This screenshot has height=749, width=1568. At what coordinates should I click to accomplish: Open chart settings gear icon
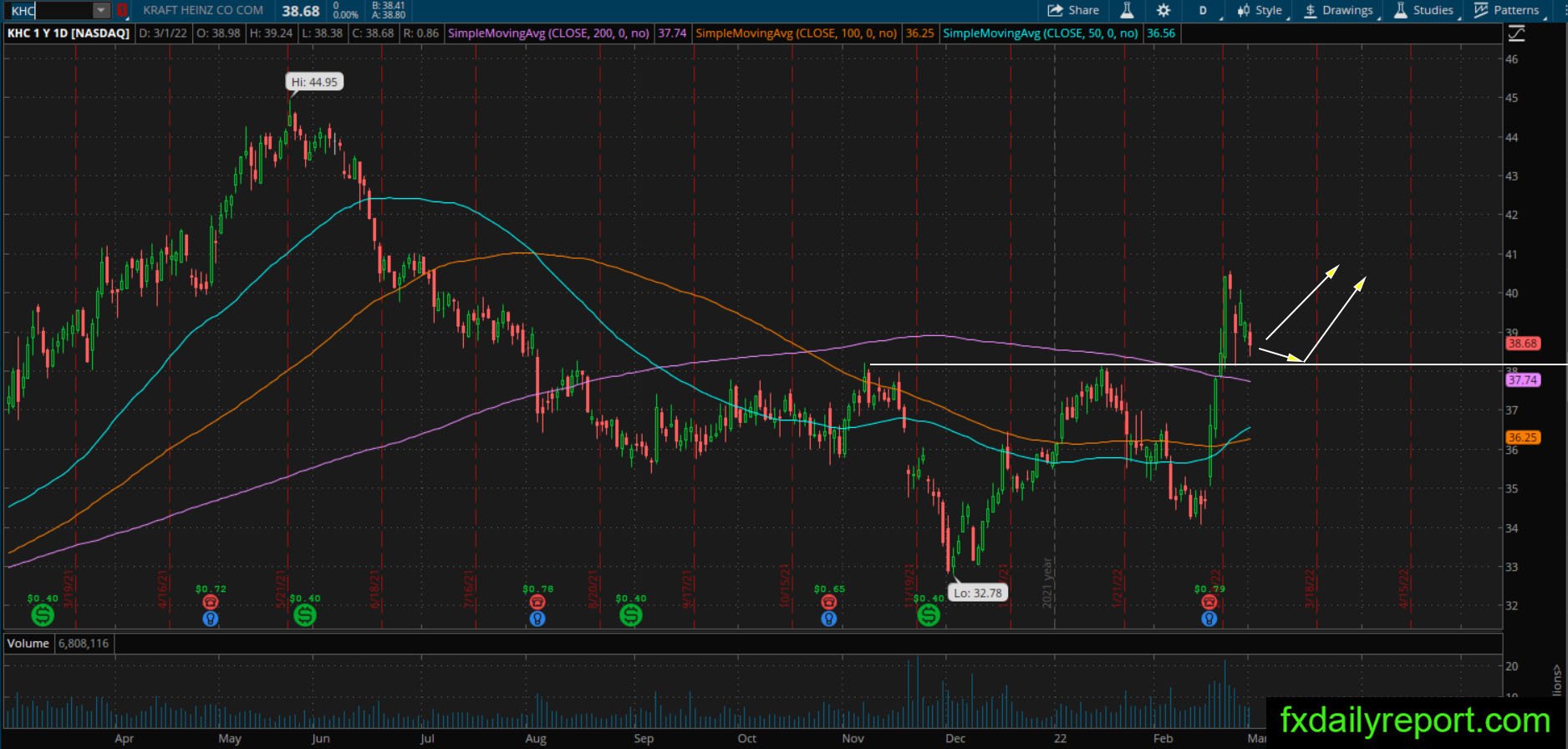(1163, 10)
